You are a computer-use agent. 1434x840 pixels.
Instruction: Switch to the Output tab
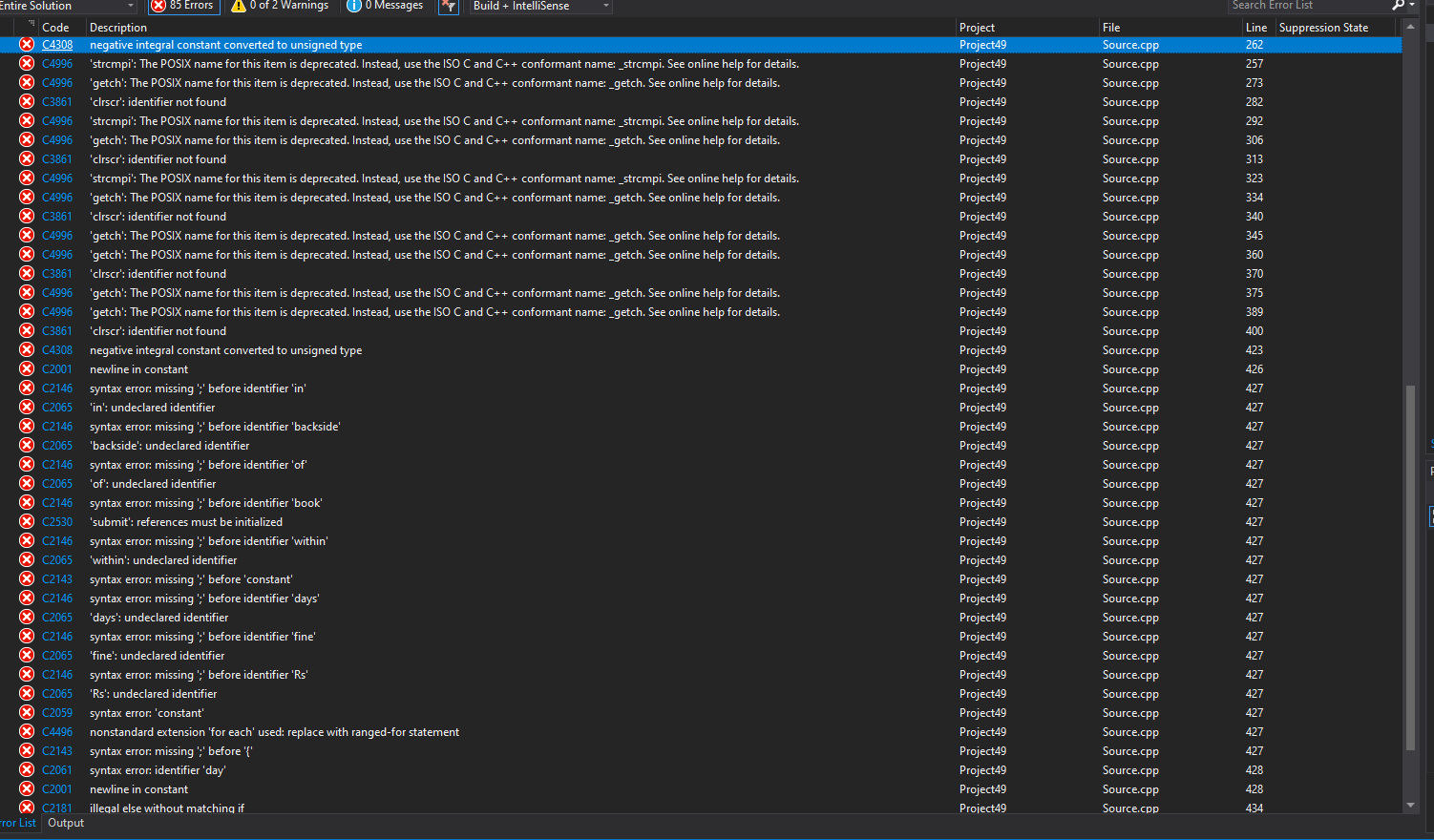click(66, 823)
